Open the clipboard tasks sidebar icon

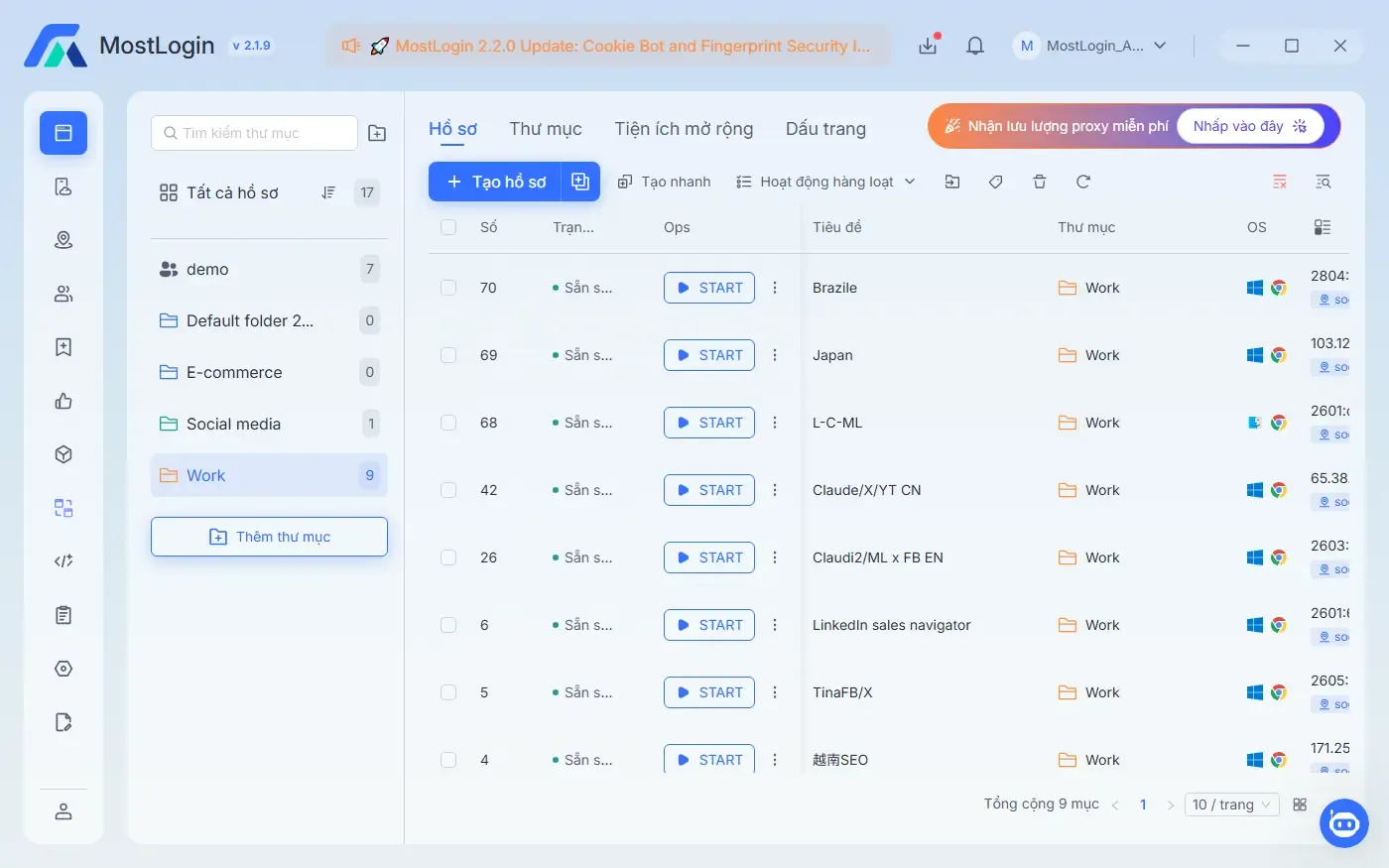pos(63,615)
